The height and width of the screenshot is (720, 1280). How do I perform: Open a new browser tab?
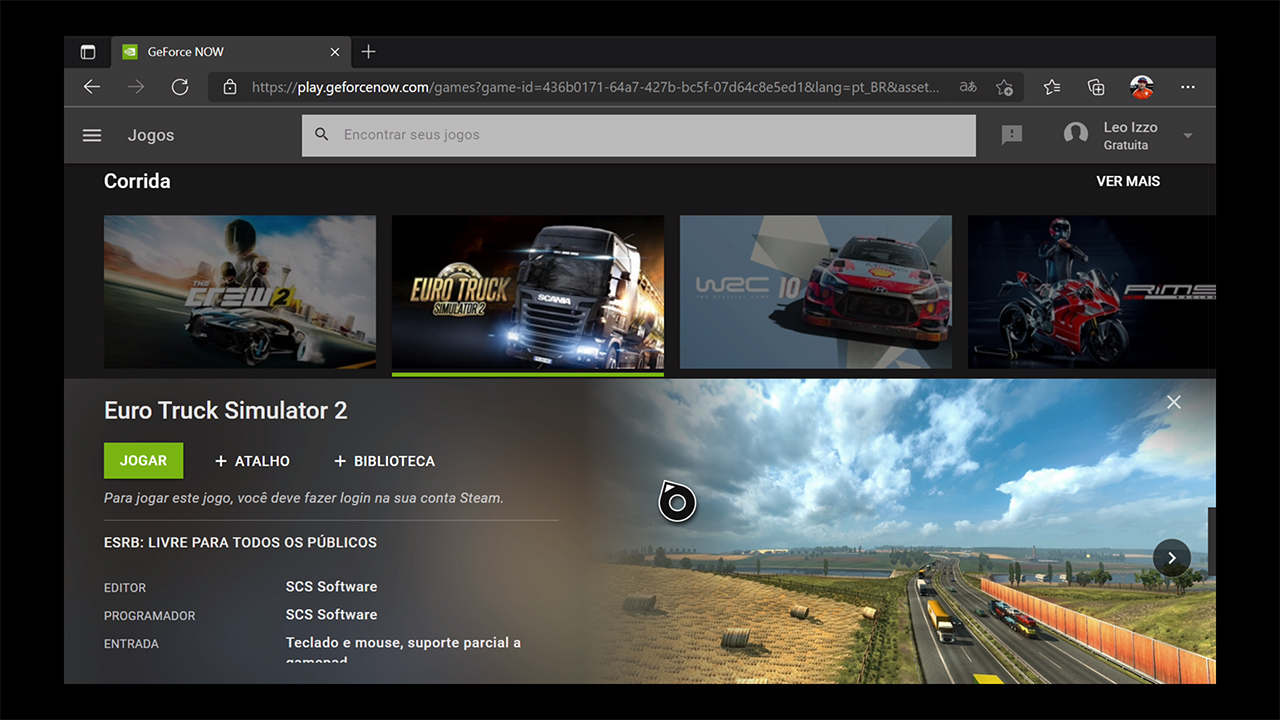[x=368, y=52]
